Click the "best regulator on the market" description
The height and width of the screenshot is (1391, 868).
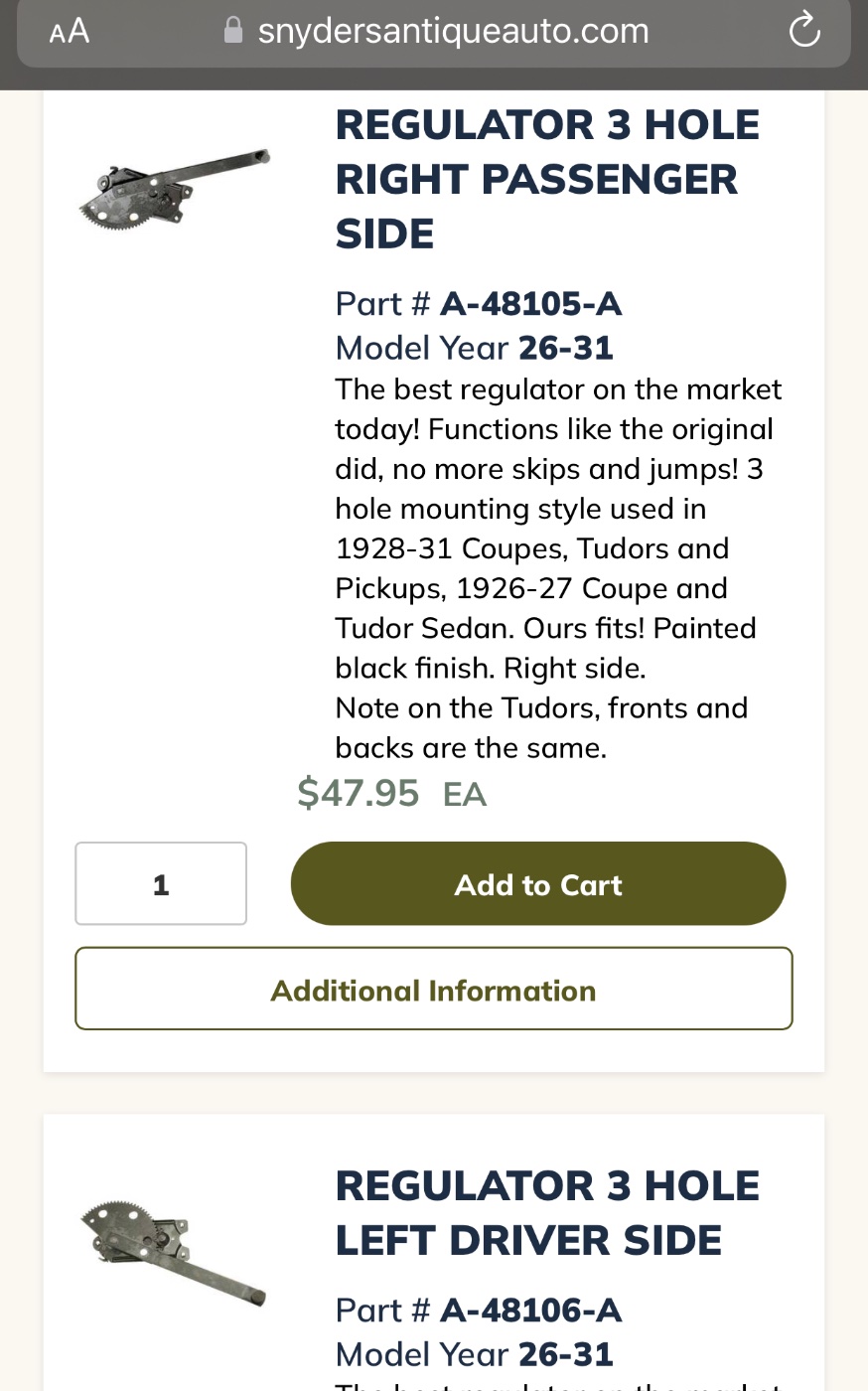[x=558, y=389]
